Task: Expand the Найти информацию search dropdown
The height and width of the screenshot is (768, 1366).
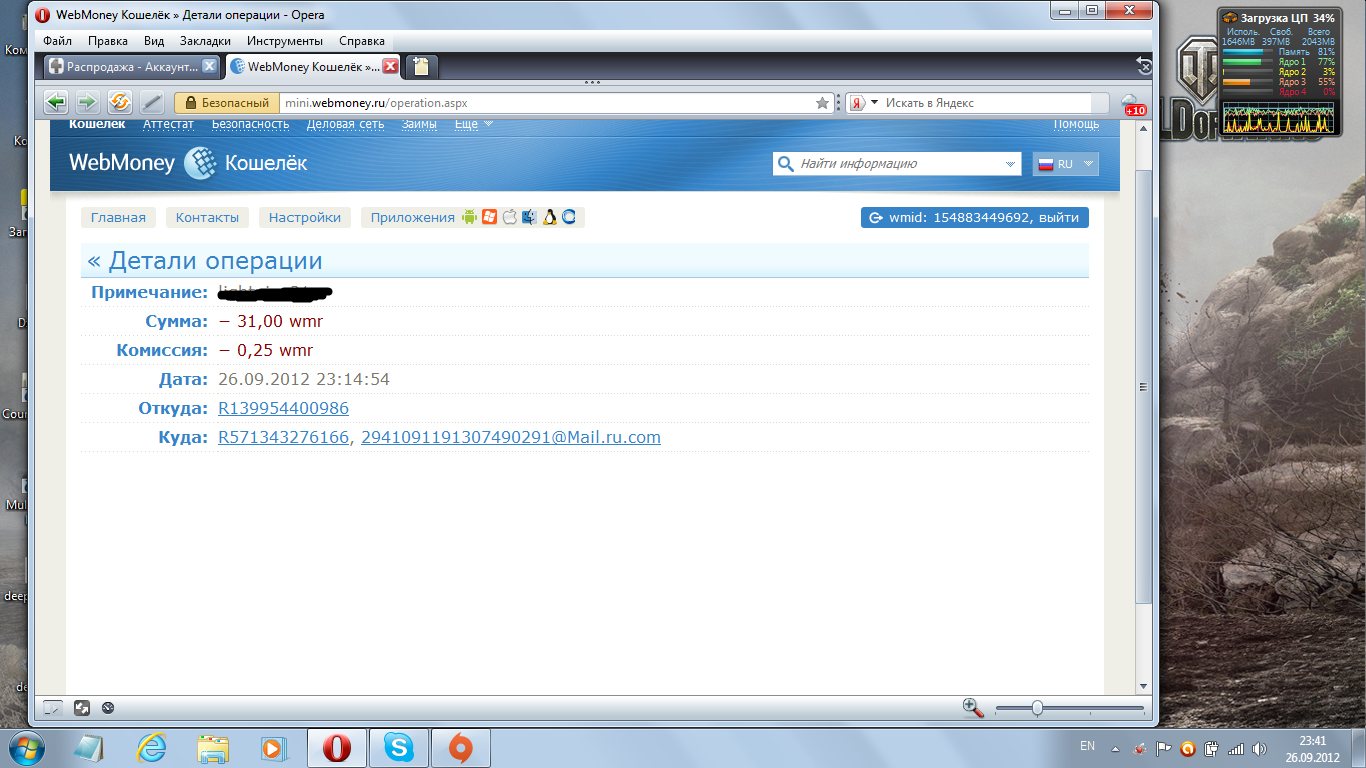Action: [x=1009, y=164]
